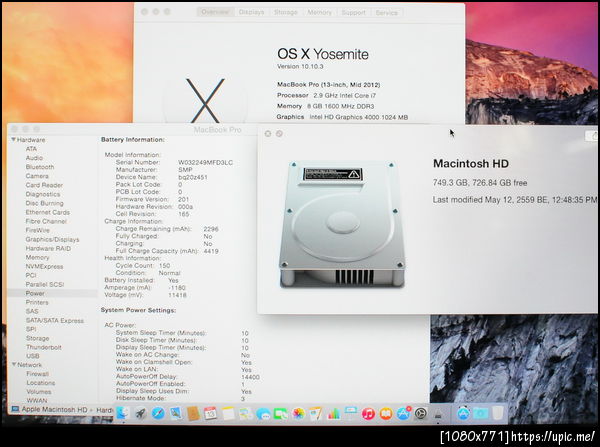Select Volumes under Network
The image size is (600, 447).
tap(39, 392)
